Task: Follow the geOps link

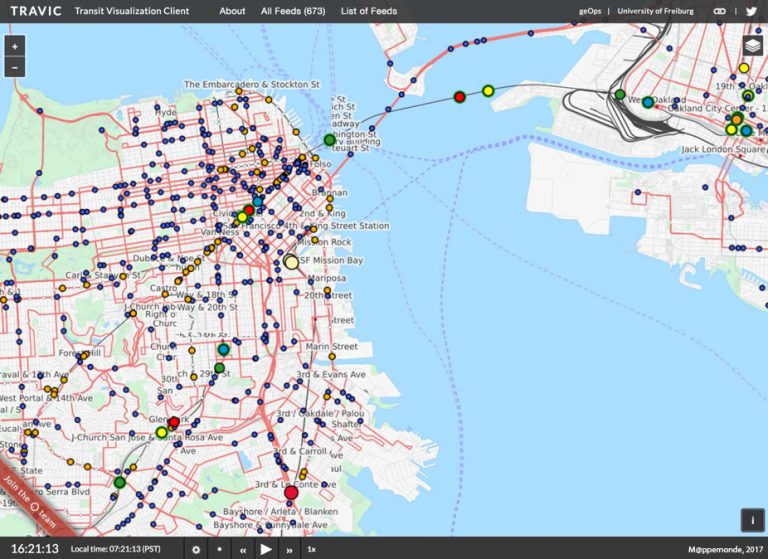Action: coord(592,11)
